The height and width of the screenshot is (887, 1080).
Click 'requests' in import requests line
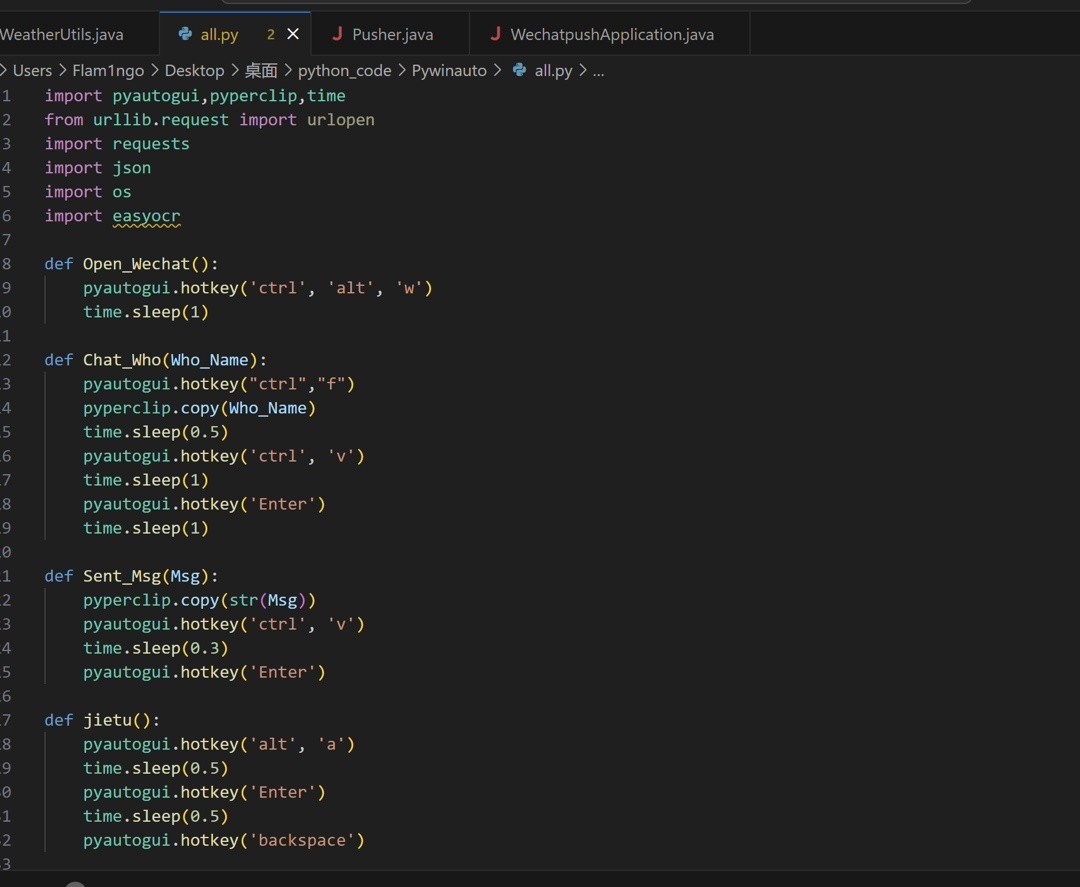click(x=151, y=144)
